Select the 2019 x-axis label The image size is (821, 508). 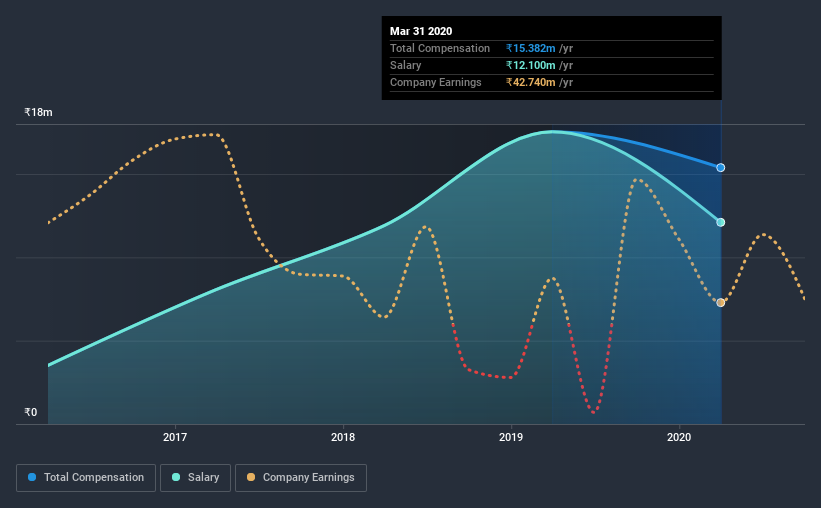click(511, 437)
